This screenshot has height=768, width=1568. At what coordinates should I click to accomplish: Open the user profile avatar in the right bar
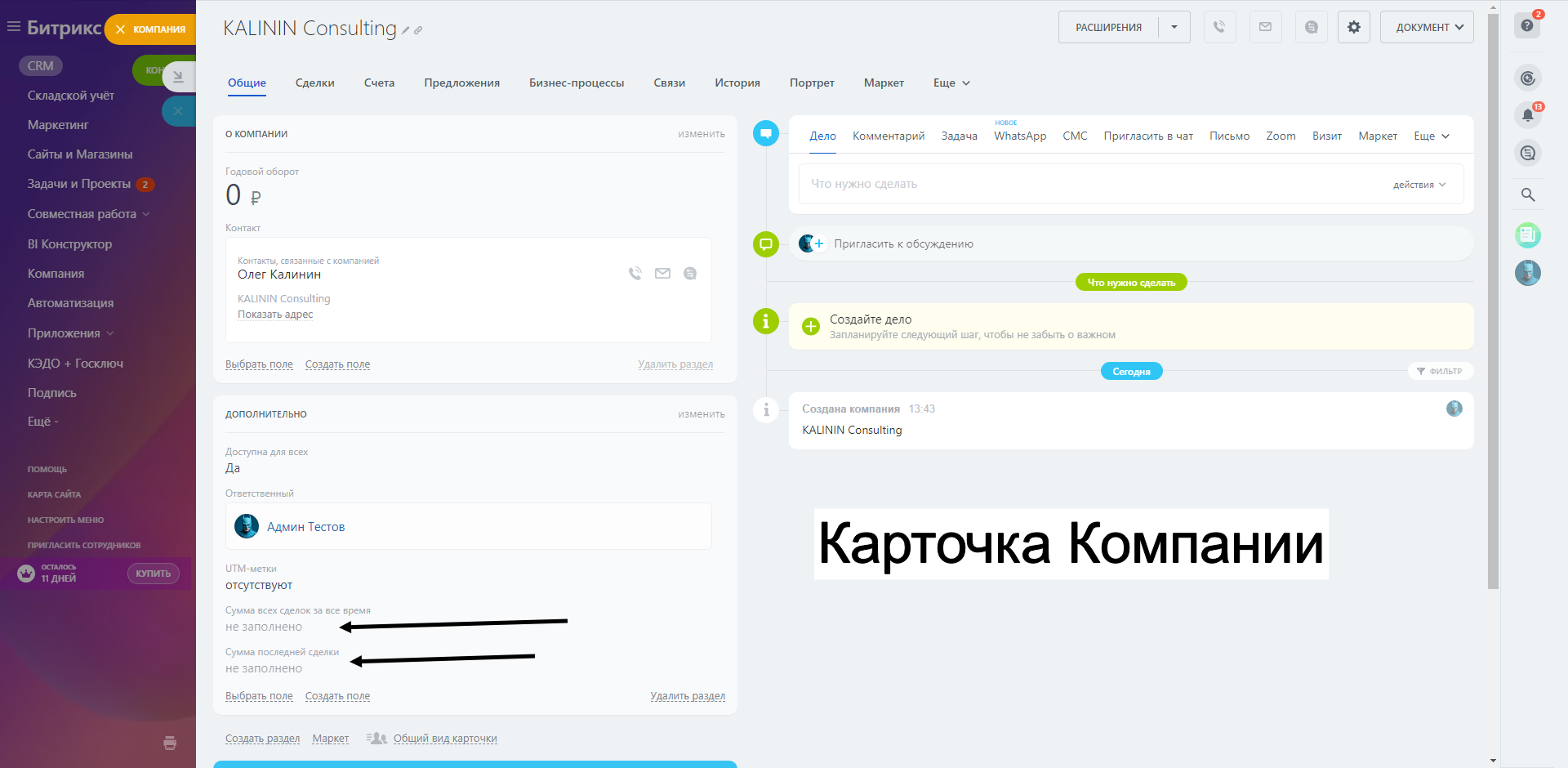pos(1527,273)
